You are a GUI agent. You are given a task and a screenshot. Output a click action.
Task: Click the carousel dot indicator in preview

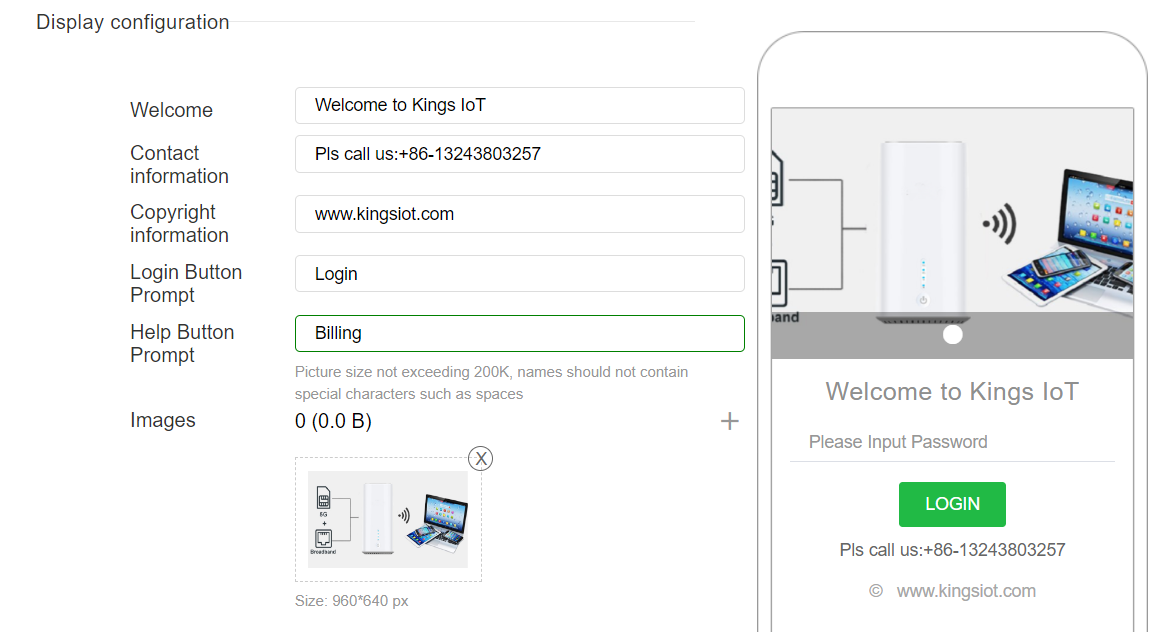[x=952, y=334]
